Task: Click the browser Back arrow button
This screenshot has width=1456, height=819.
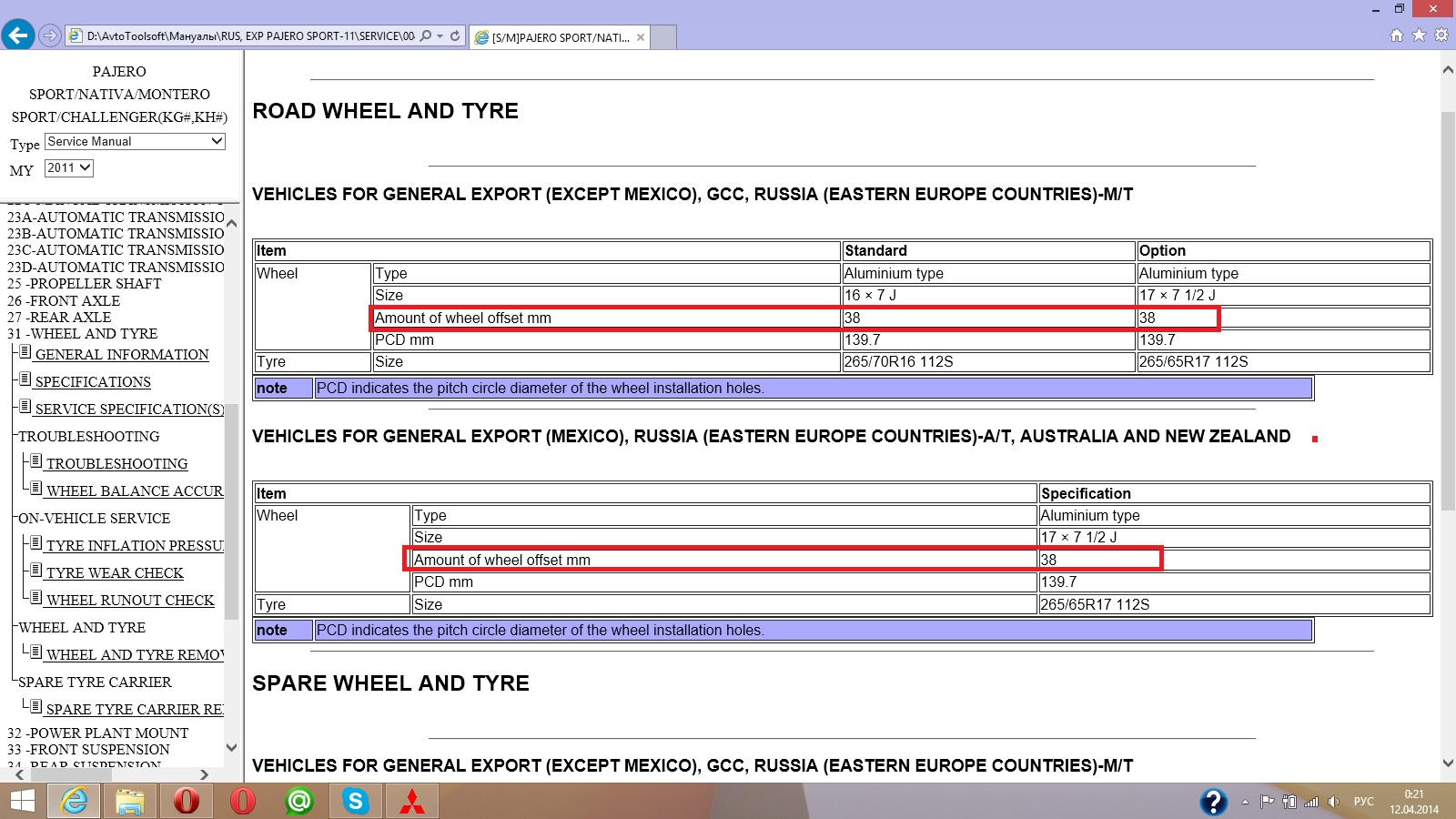Action: click(x=18, y=35)
